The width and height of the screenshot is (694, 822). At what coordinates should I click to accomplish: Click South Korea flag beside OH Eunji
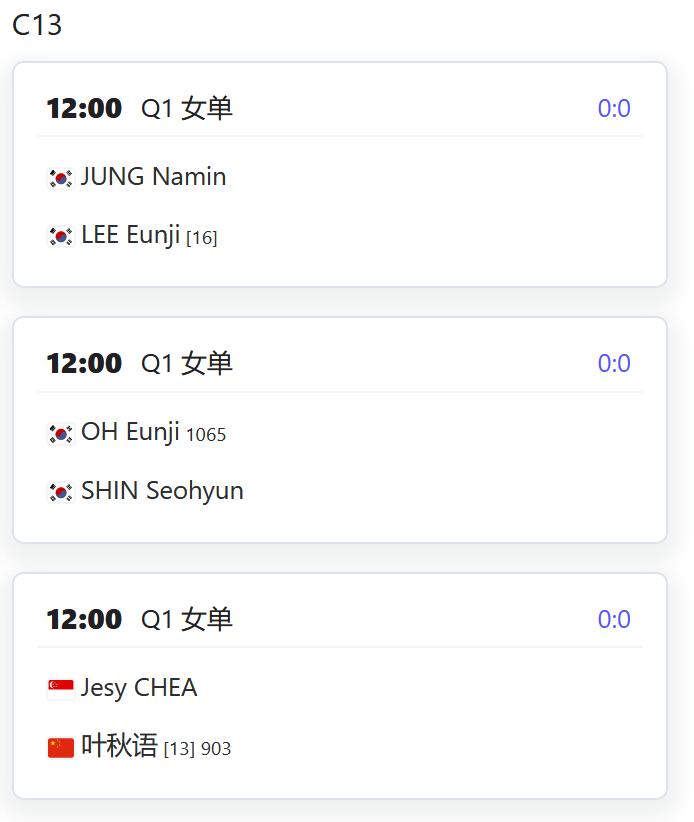61,434
